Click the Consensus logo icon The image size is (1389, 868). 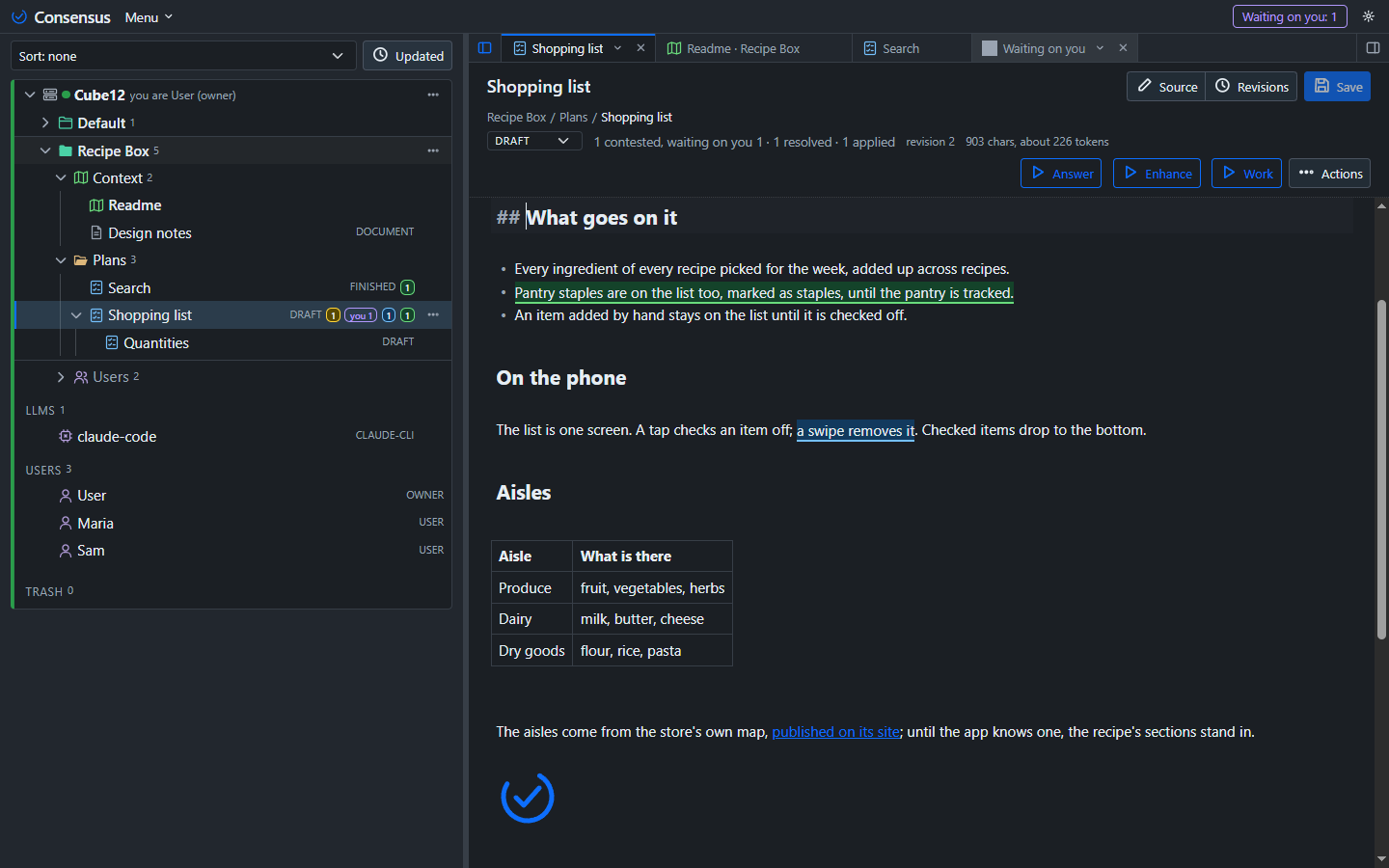pos(18,17)
